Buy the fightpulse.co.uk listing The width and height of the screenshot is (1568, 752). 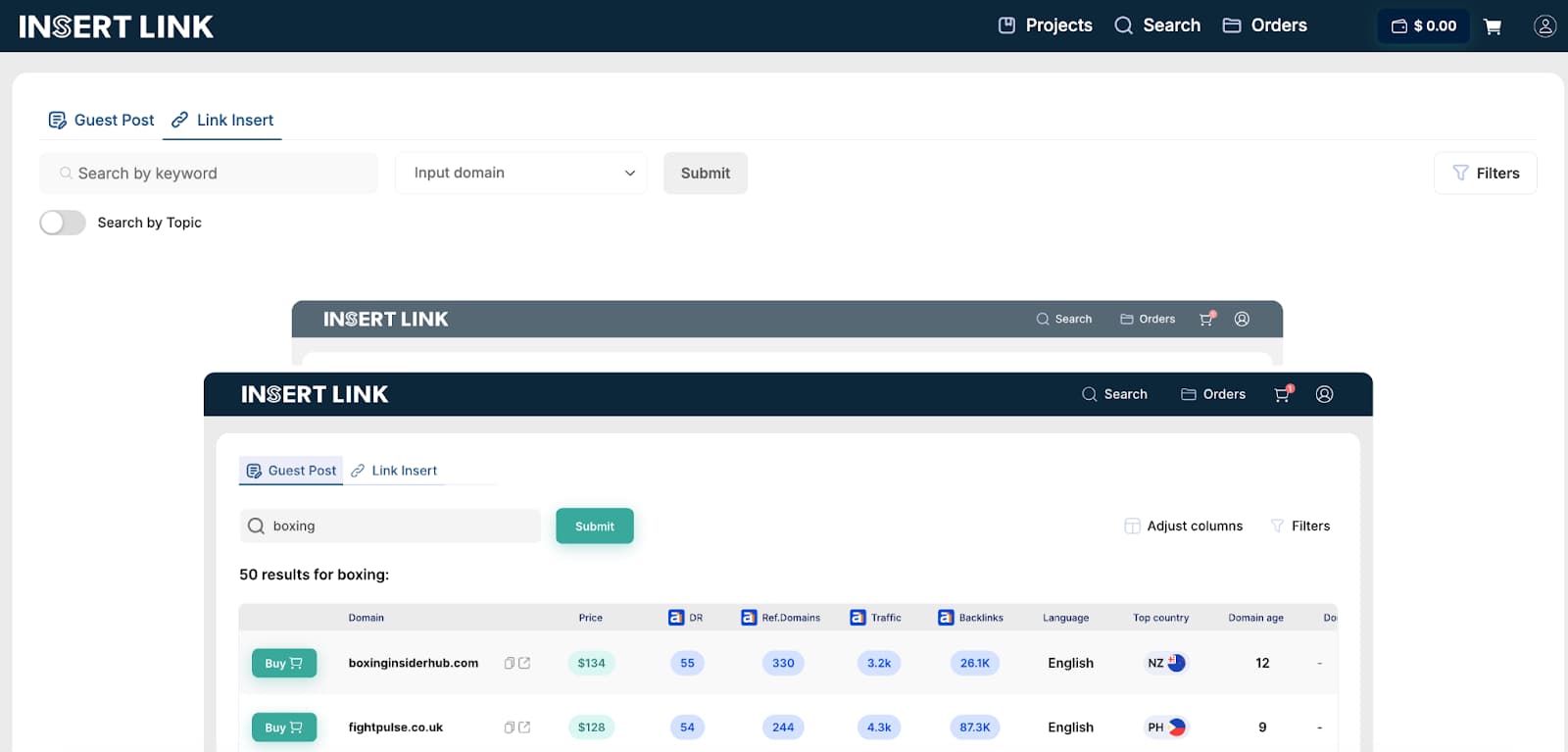284,727
